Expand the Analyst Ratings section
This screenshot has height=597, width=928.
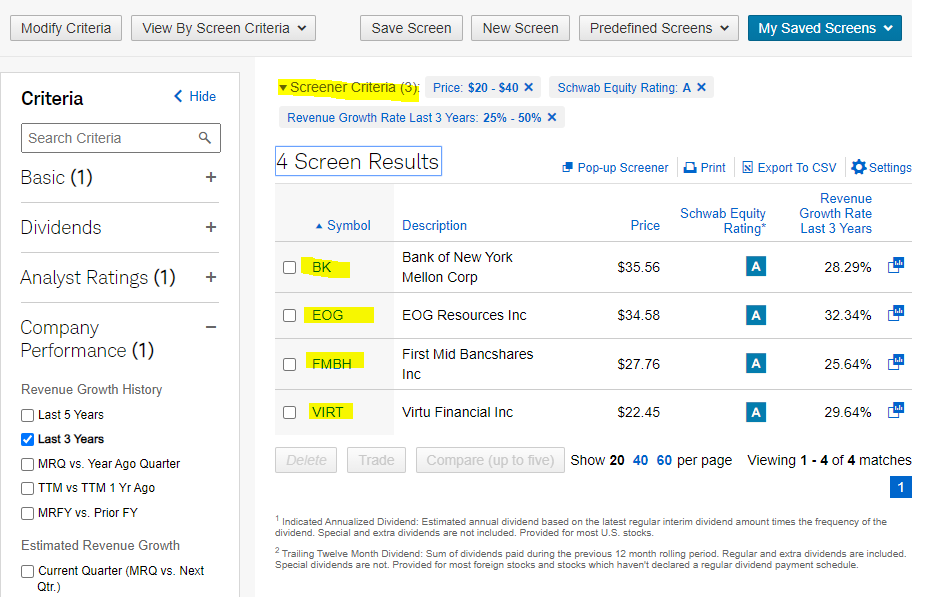click(211, 277)
